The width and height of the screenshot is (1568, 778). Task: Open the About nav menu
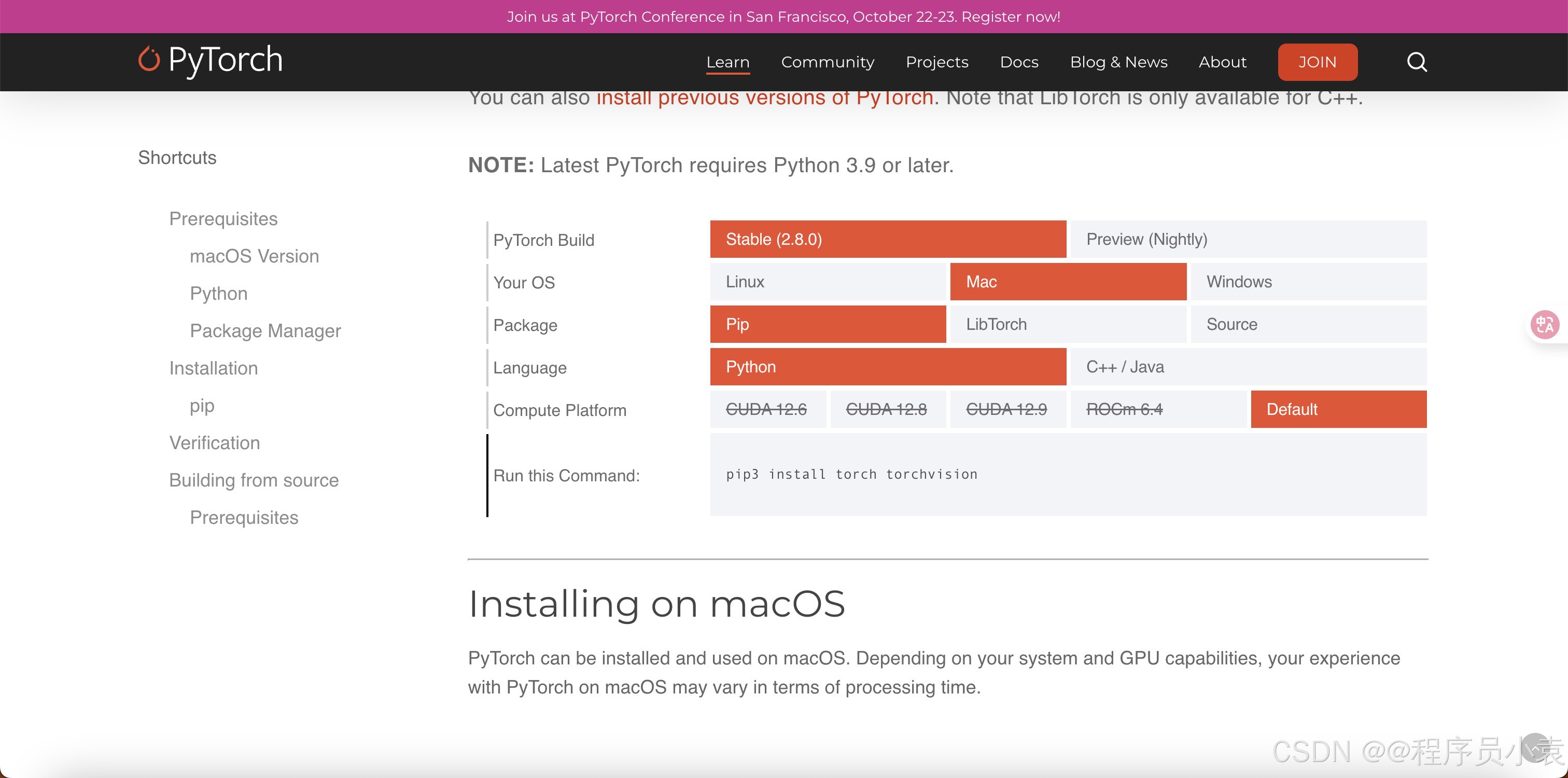[1222, 62]
